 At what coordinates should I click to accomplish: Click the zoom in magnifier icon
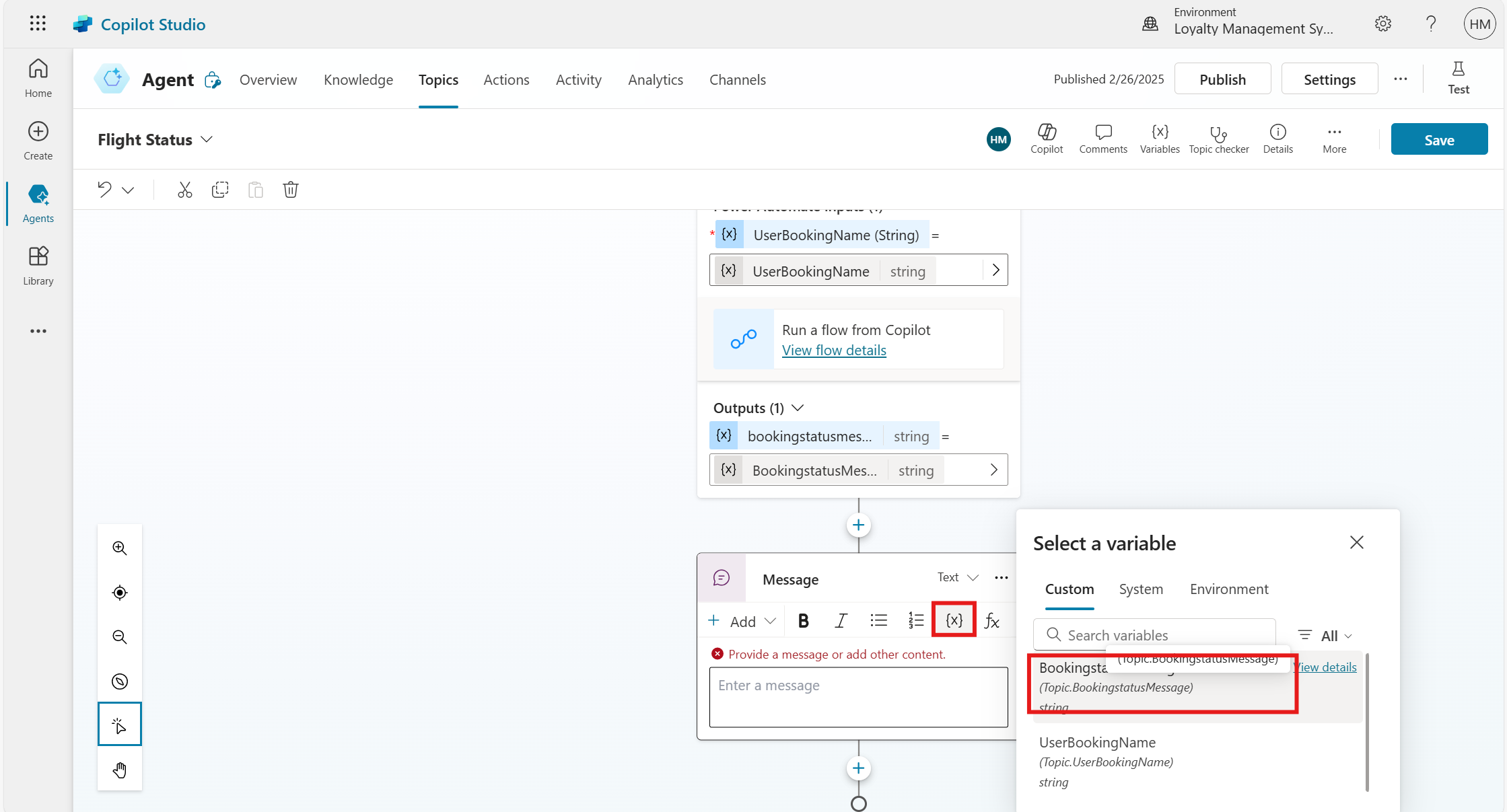(x=120, y=548)
